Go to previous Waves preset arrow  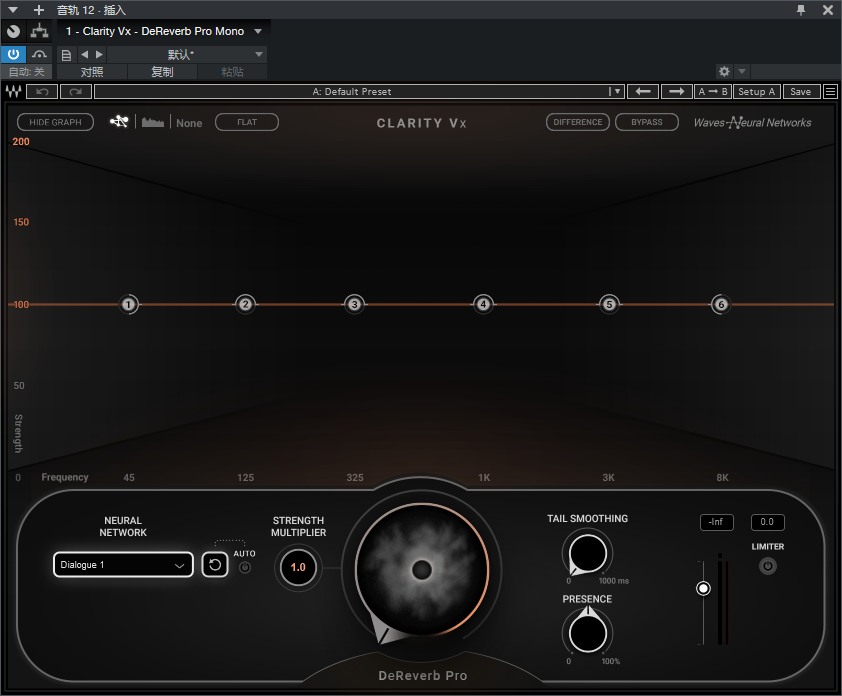pos(643,92)
